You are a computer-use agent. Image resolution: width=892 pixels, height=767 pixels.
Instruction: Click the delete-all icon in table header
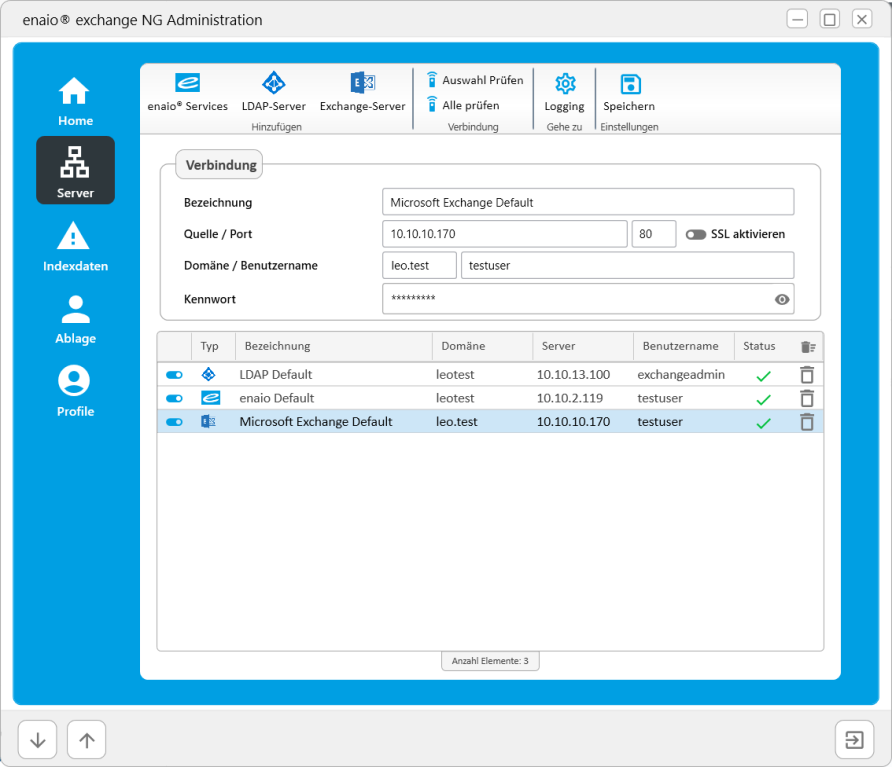coord(808,347)
